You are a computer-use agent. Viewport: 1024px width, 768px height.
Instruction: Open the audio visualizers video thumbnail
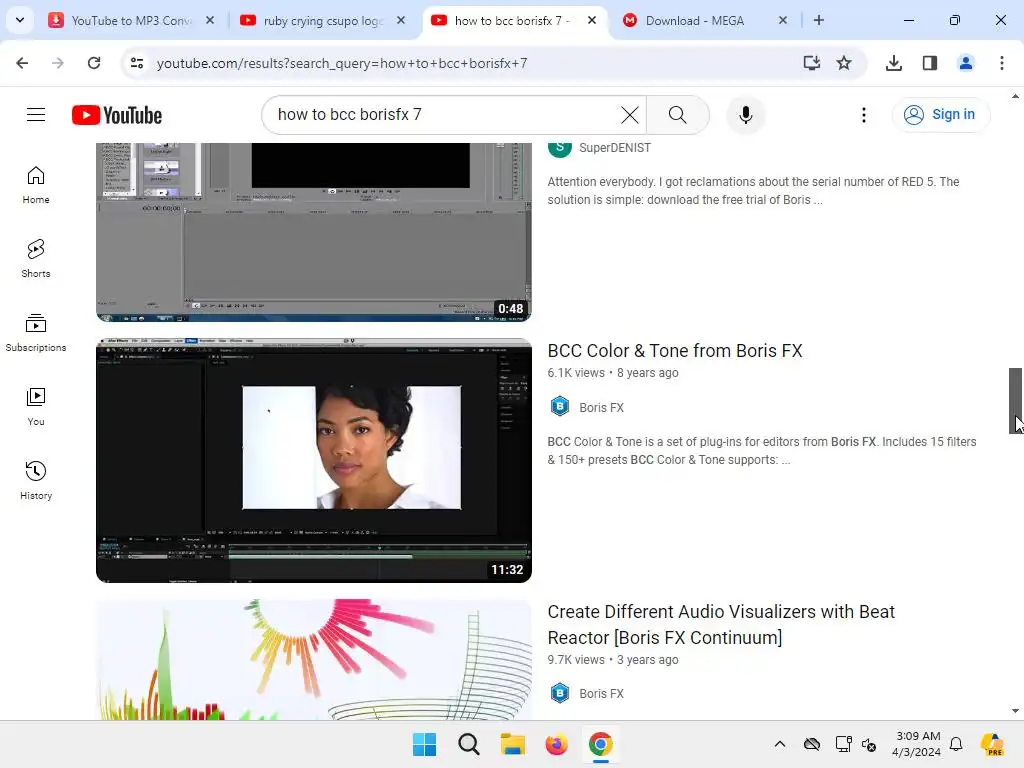click(x=313, y=660)
